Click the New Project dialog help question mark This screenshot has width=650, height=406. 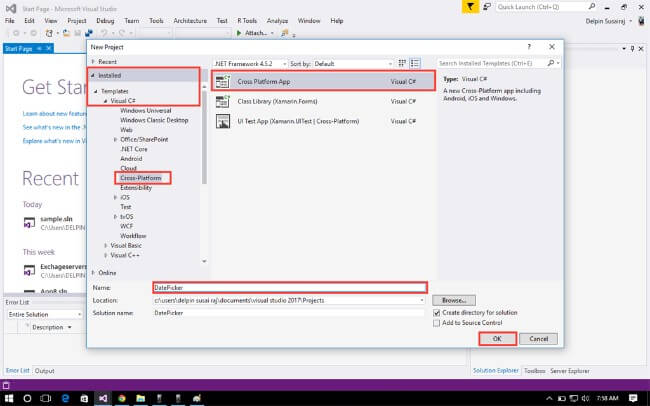coord(529,47)
